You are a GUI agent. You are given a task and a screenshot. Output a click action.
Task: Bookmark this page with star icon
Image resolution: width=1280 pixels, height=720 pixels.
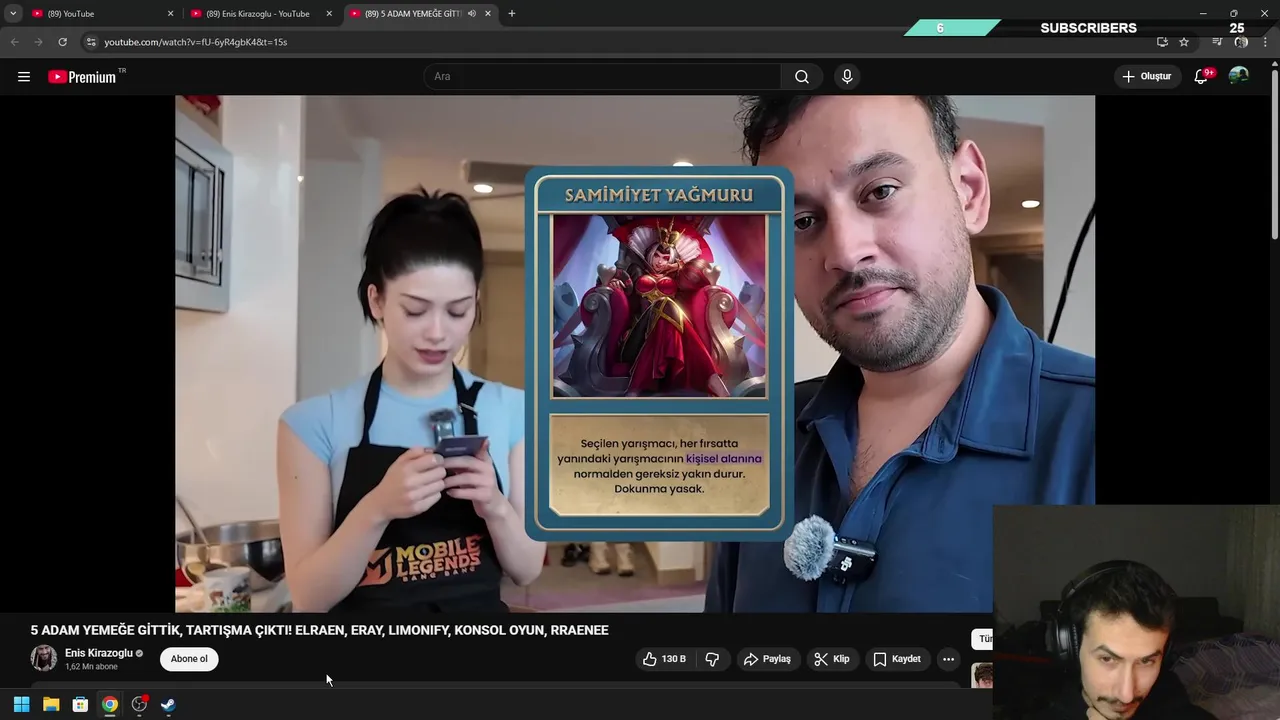[x=1184, y=42]
